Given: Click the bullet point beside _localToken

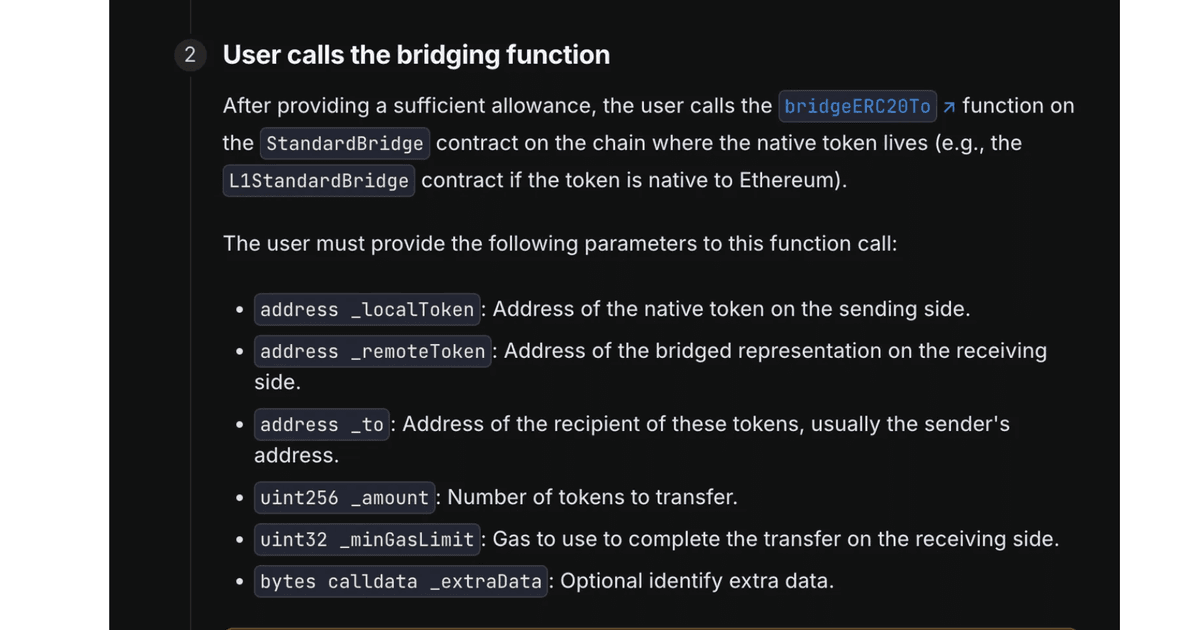Looking at the screenshot, I should [239, 310].
